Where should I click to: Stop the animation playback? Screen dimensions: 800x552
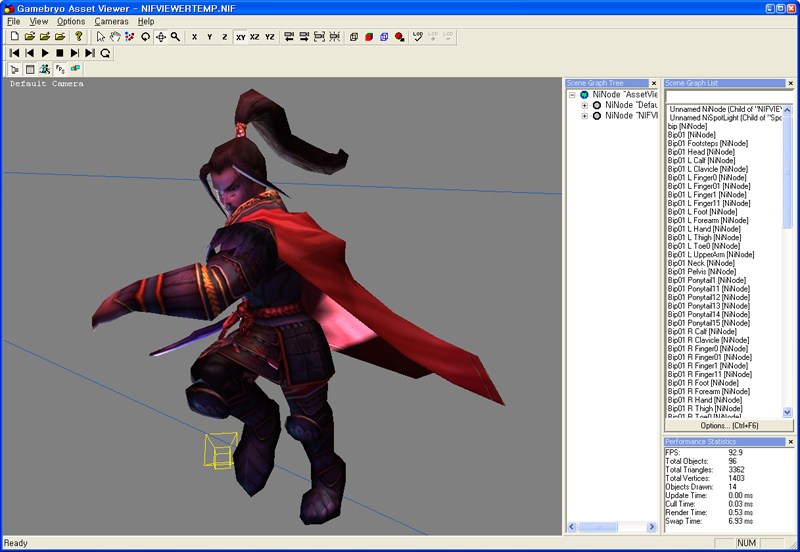click(60, 53)
